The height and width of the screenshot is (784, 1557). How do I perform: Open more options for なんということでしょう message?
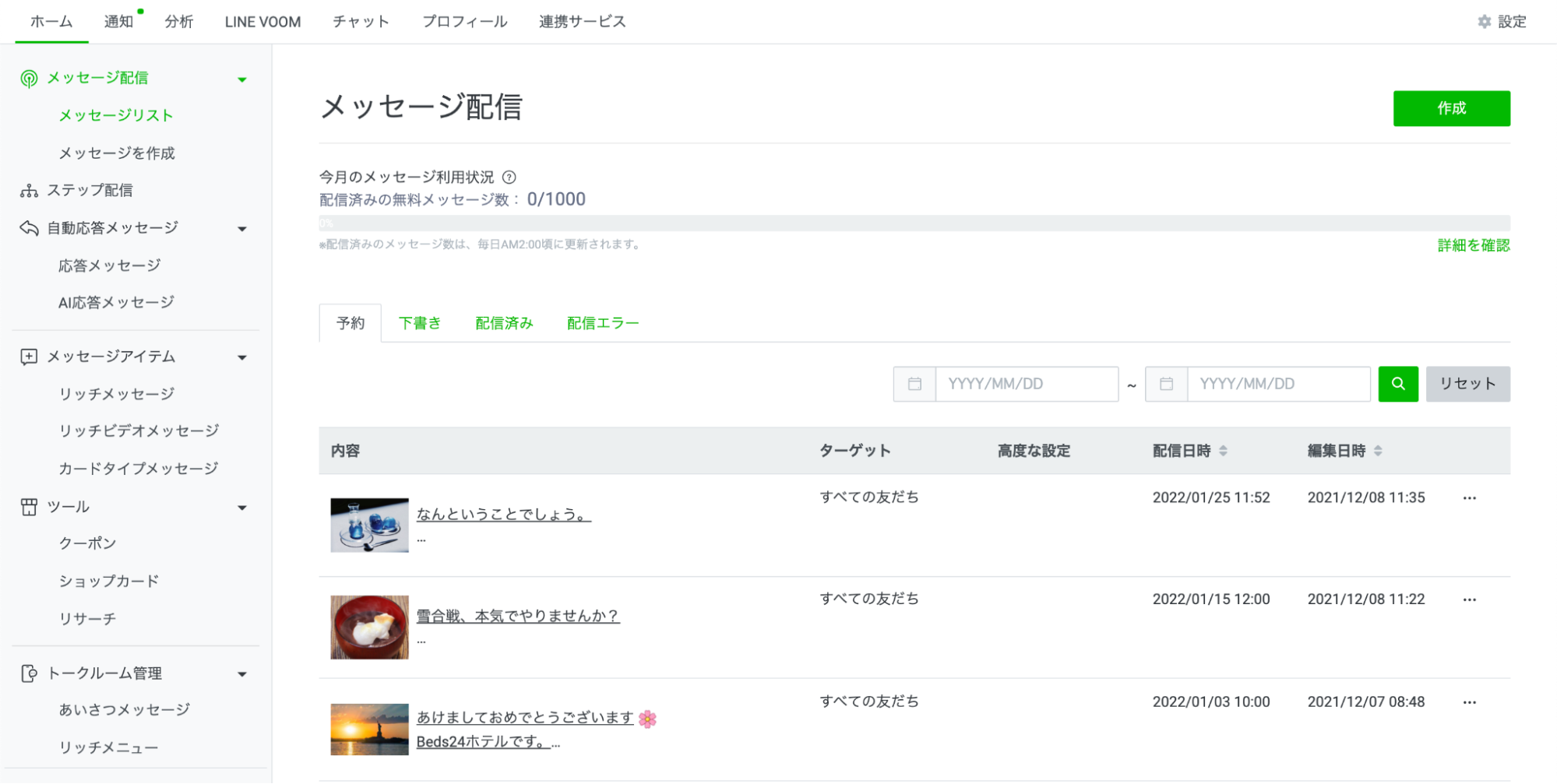[x=1469, y=498]
